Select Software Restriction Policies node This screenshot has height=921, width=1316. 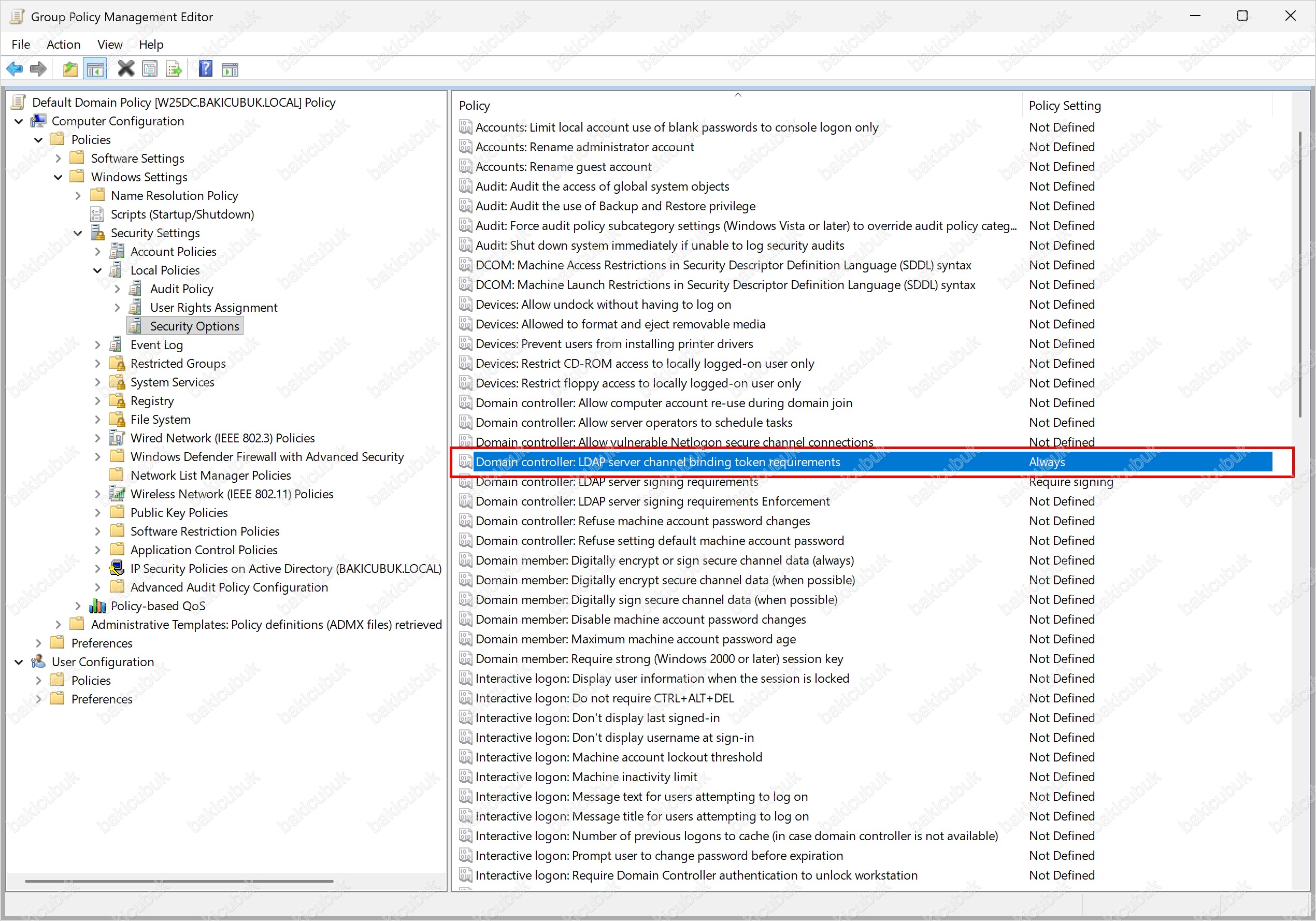205,531
